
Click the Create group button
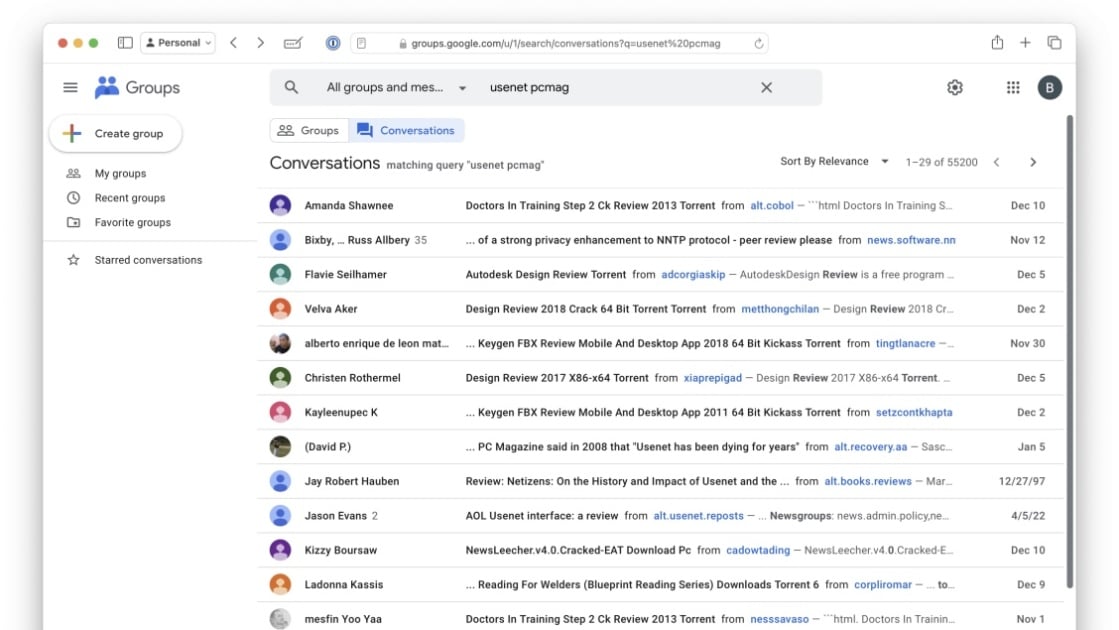115,133
